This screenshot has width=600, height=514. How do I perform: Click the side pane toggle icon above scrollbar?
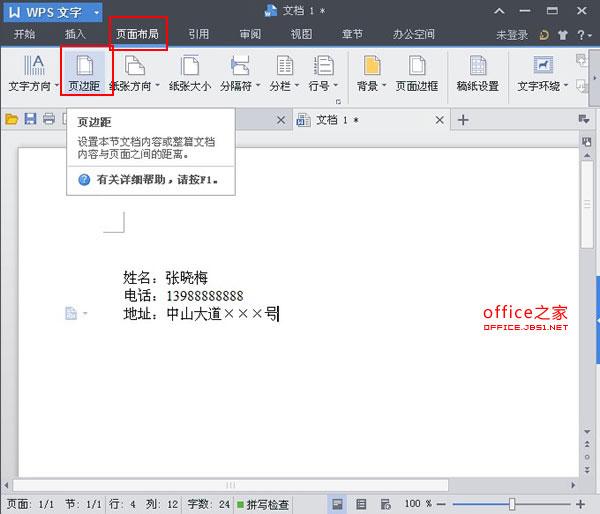point(587,142)
